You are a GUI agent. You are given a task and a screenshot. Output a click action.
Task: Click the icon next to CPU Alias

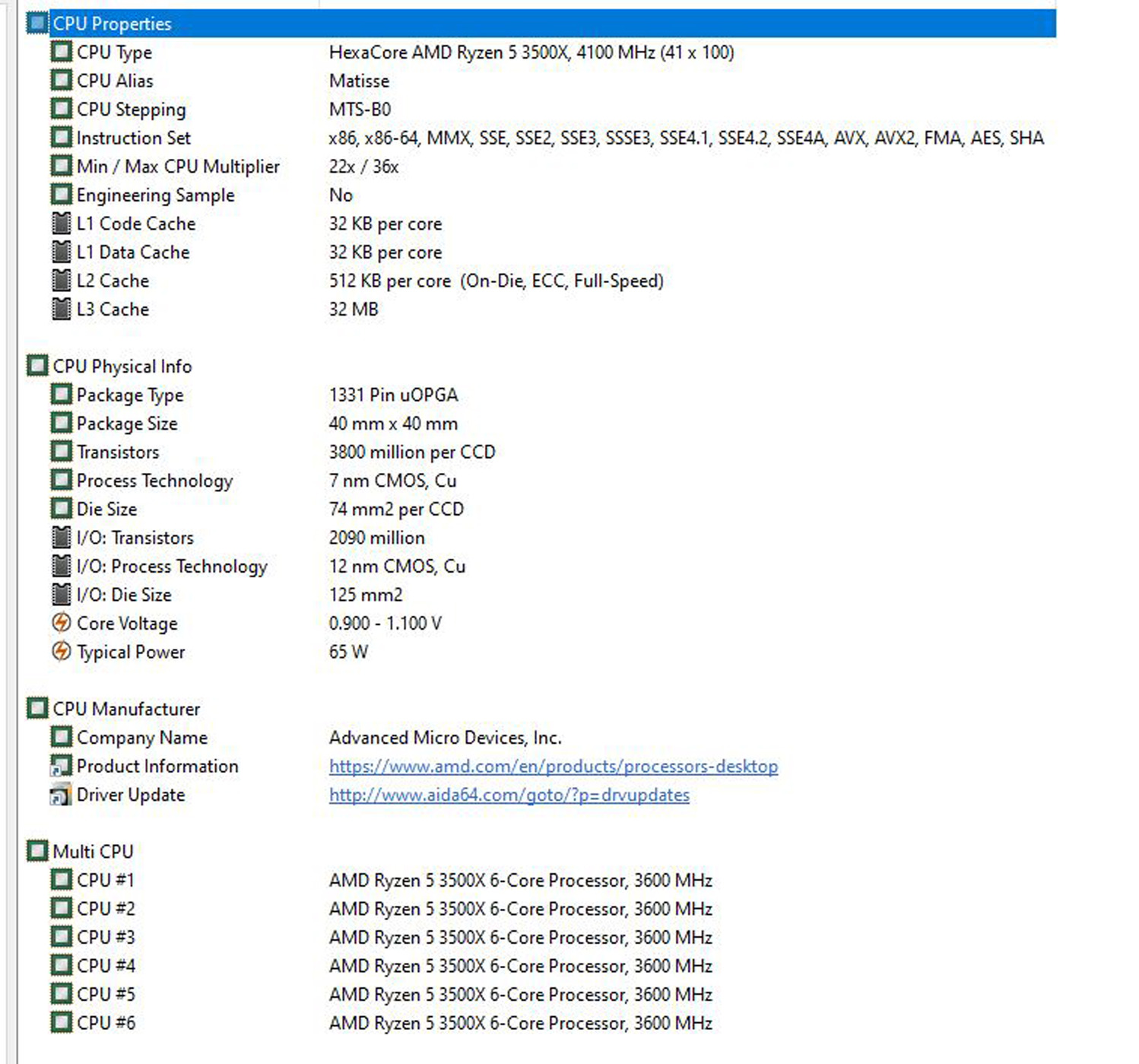(62, 80)
